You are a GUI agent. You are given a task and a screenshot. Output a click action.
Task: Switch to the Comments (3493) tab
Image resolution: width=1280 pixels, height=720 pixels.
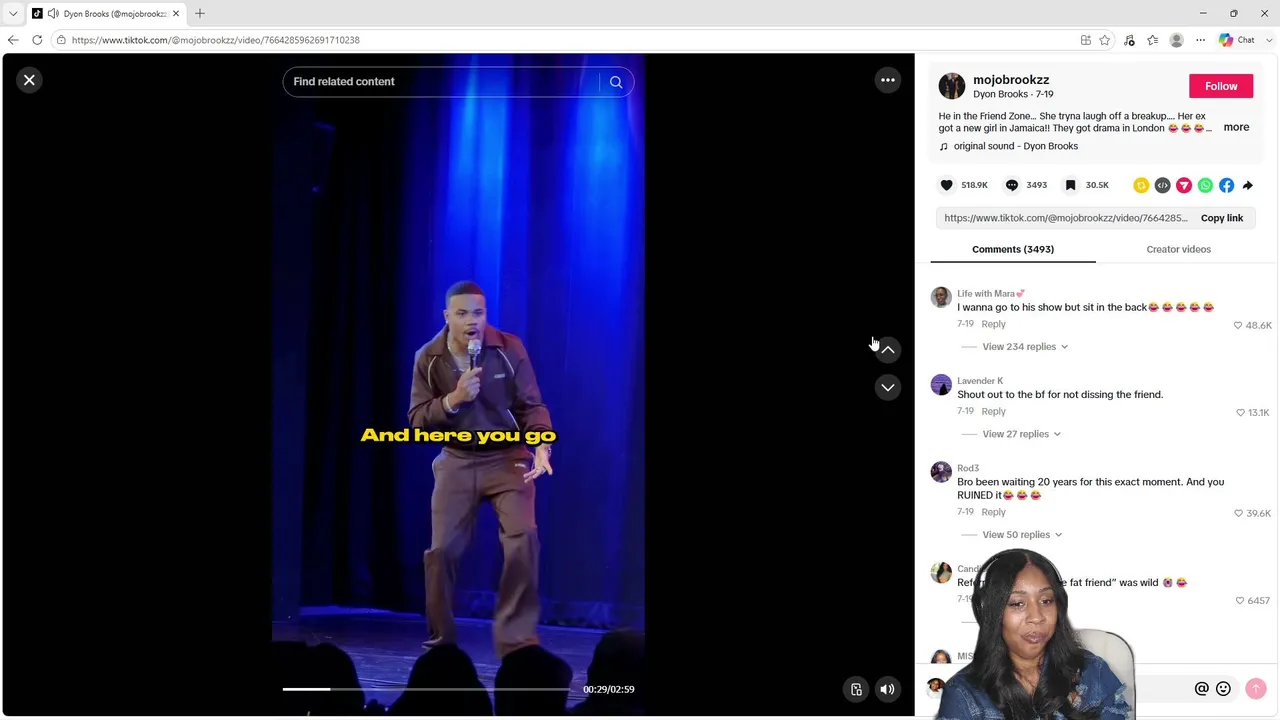1013,249
